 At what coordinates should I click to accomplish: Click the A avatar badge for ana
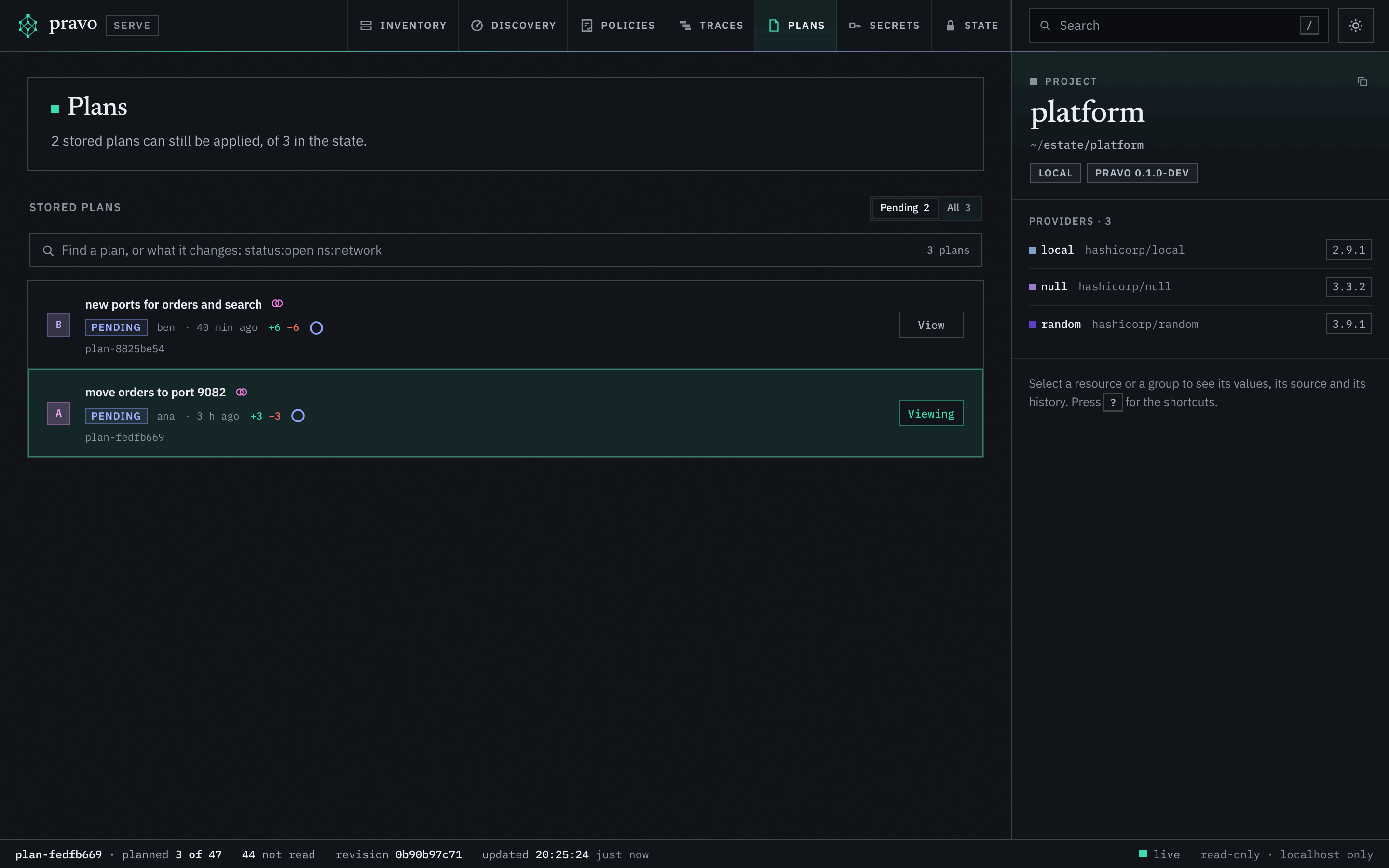coord(58,413)
